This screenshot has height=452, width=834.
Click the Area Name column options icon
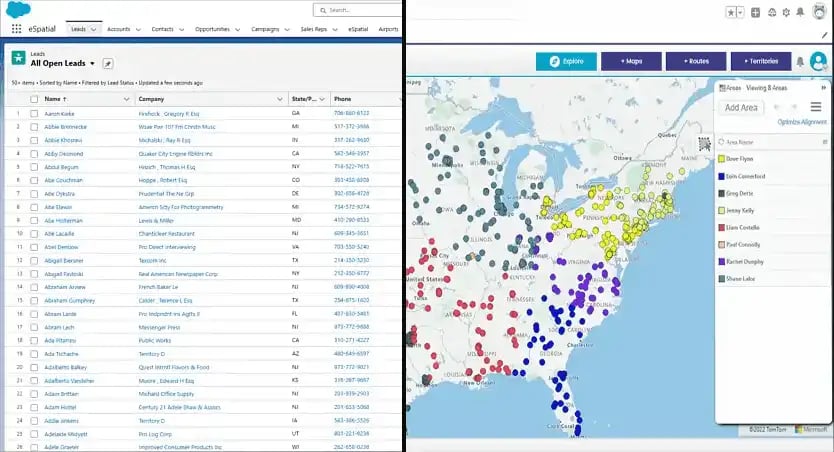tap(824, 142)
